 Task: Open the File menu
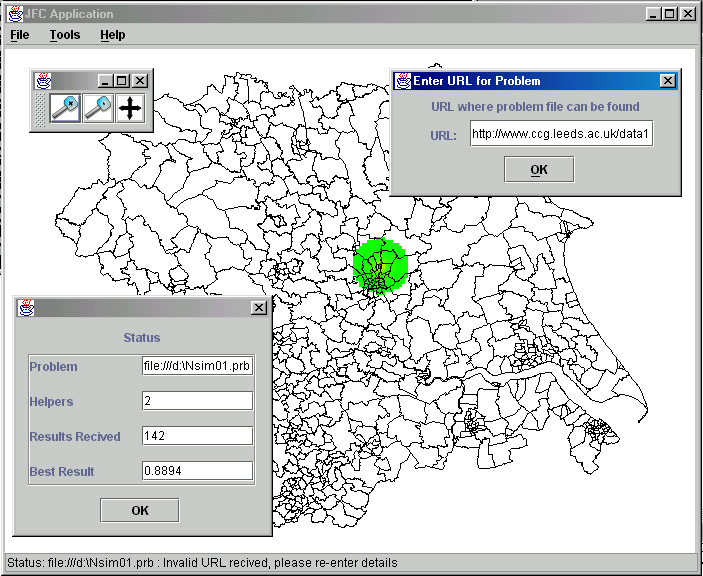click(x=20, y=35)
